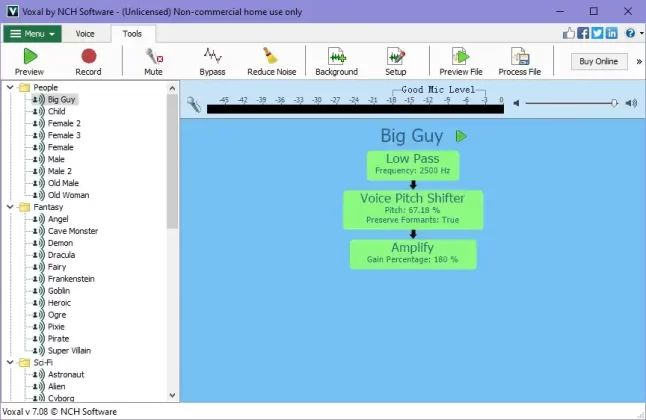The height and width of the screenshot is (420, 646).
Task: Select the Alien voice
Action: click(56, 386)
